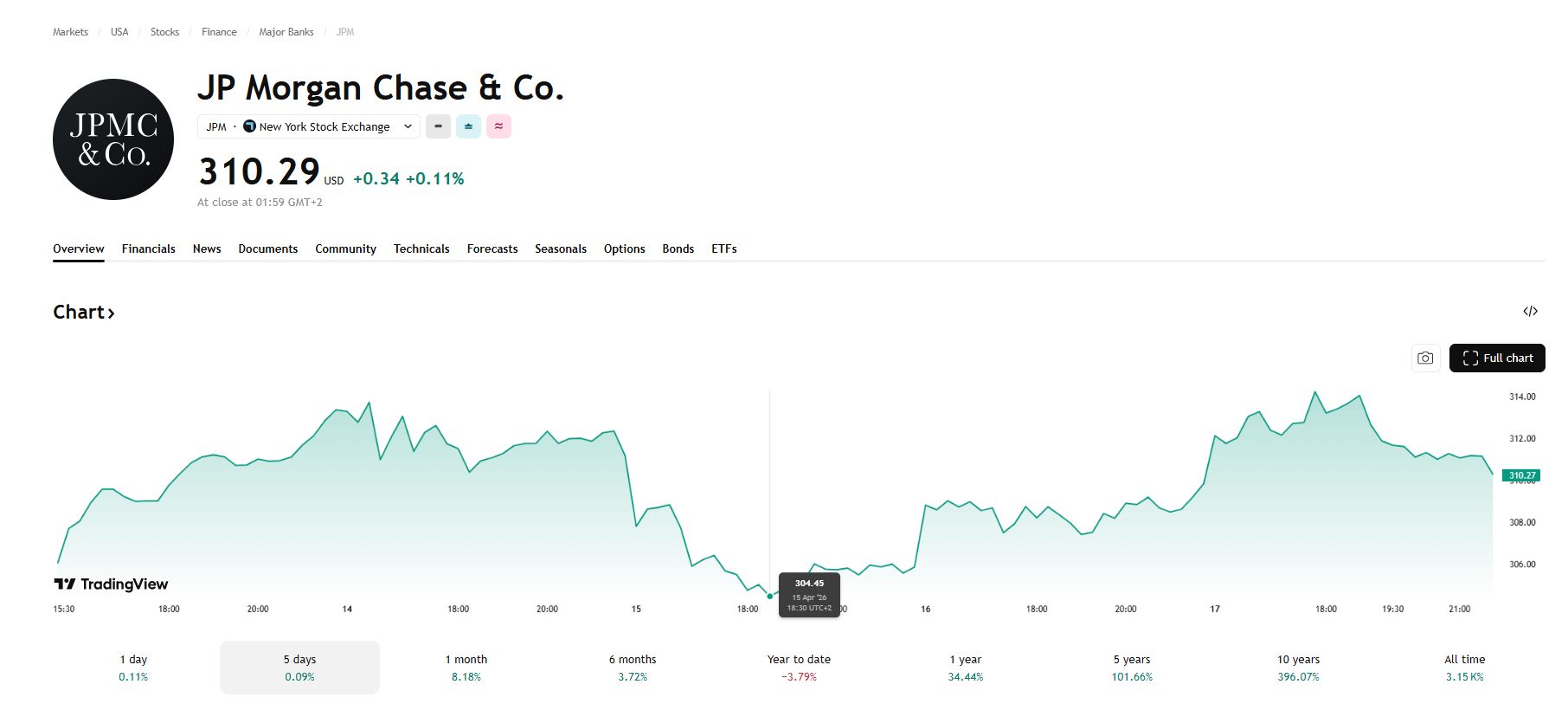The height and width of the screenshot is (723, 1568).
Task: Click the chart crosshair point at 304.45
Action: [x=769, y=596]
